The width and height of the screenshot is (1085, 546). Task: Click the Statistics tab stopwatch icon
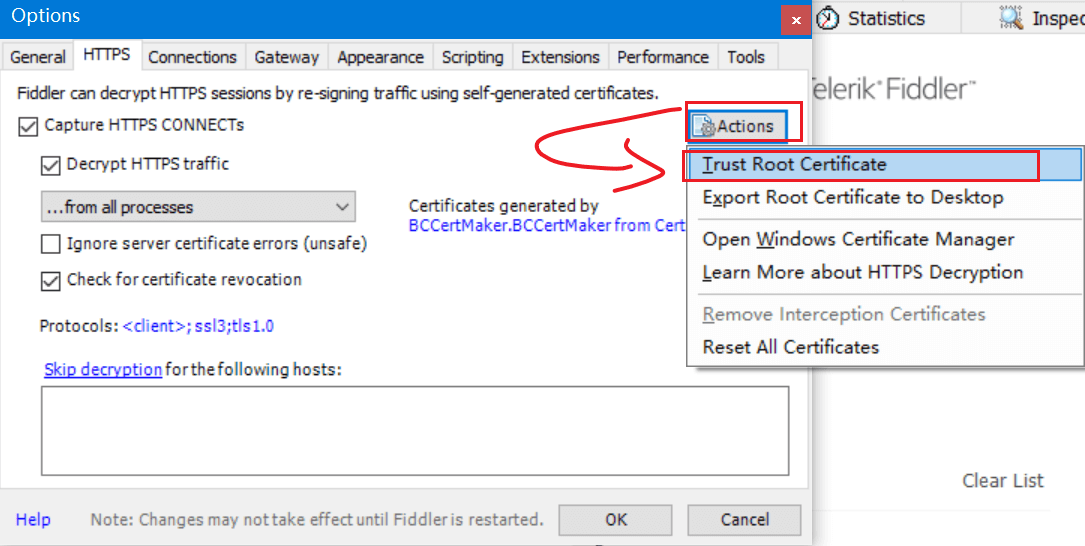tap(828, 18)
